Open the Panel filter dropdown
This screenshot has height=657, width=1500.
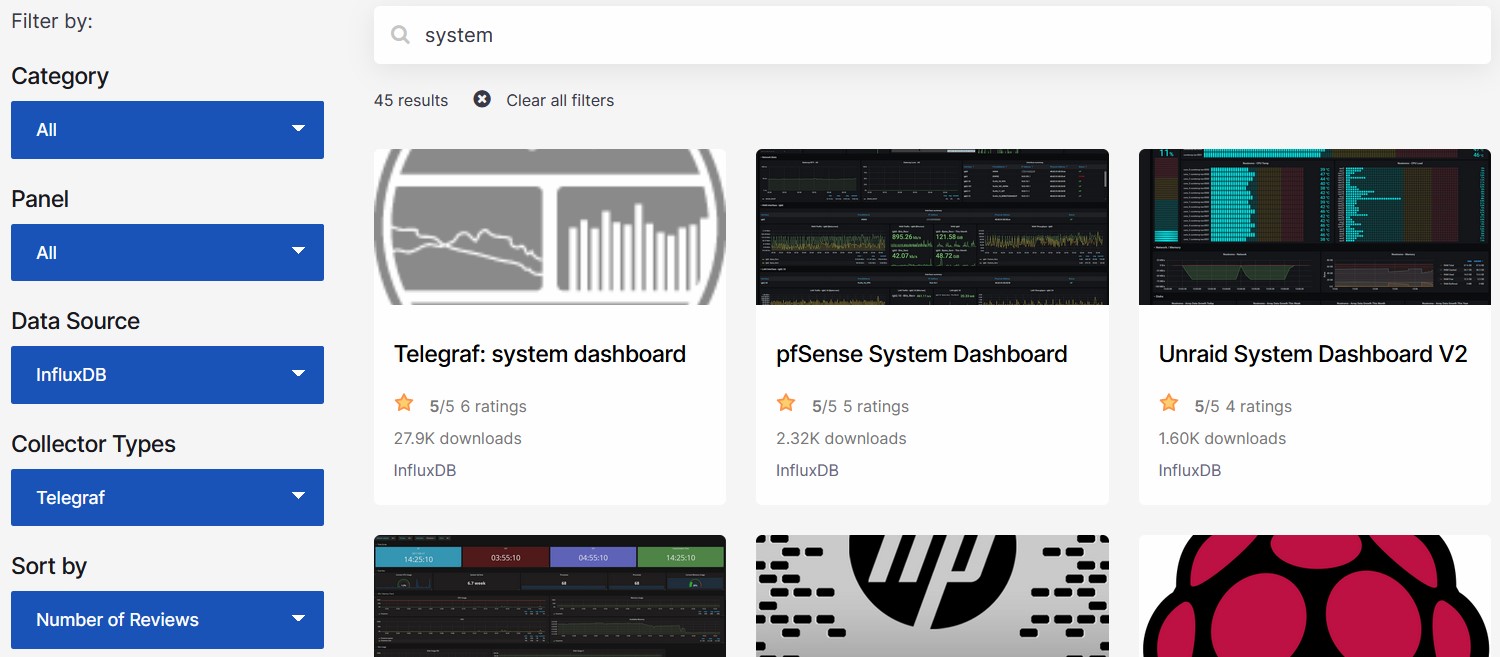[167, 253]
